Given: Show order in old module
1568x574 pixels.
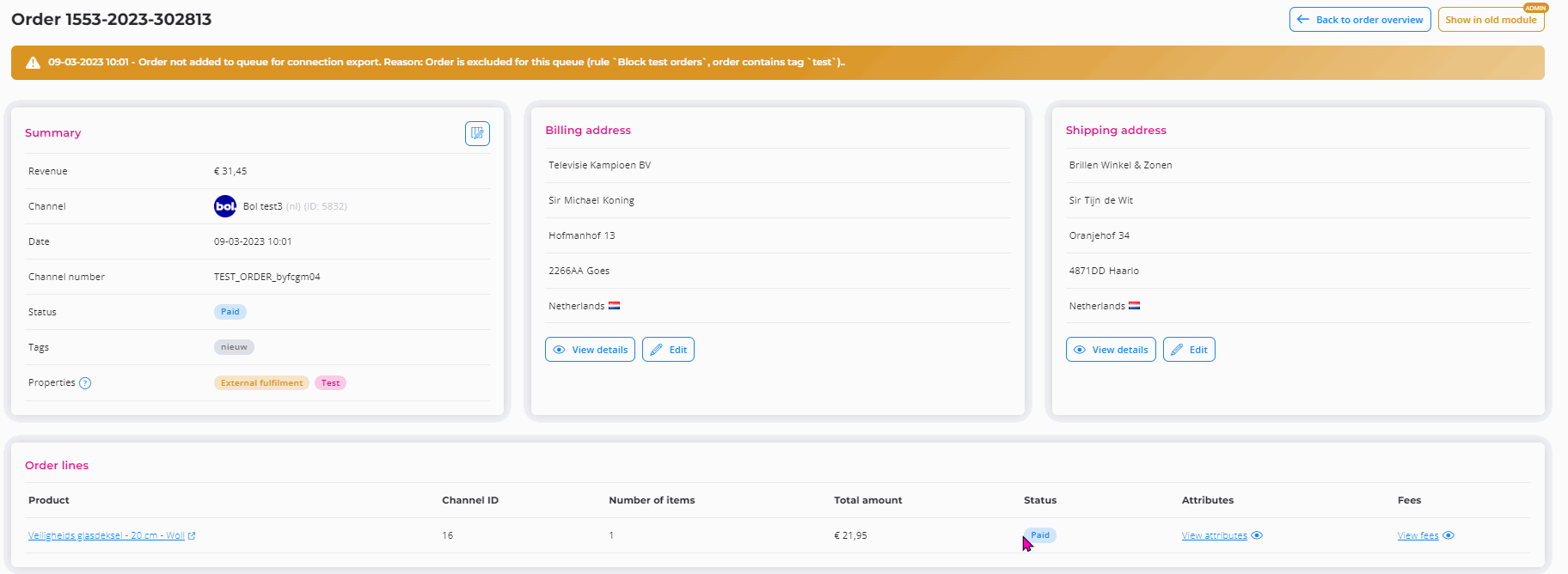Looking at the screenshot, I should pos(1491,20).
